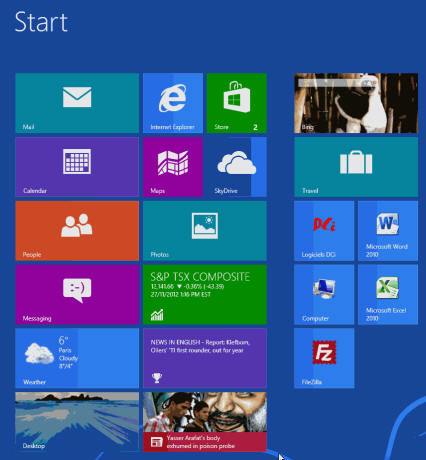Launch Microsoft Excel 2010 tile
The width and height of the screenshot is (426, 460).
388,294
